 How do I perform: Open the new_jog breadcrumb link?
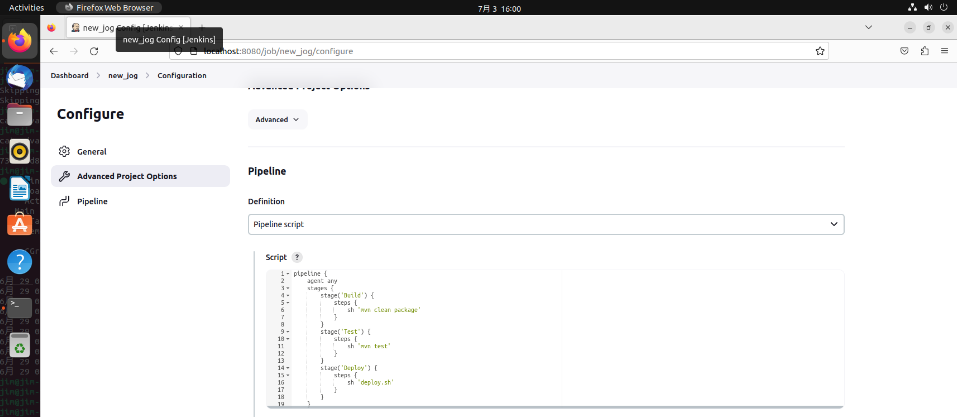point(123,76)
